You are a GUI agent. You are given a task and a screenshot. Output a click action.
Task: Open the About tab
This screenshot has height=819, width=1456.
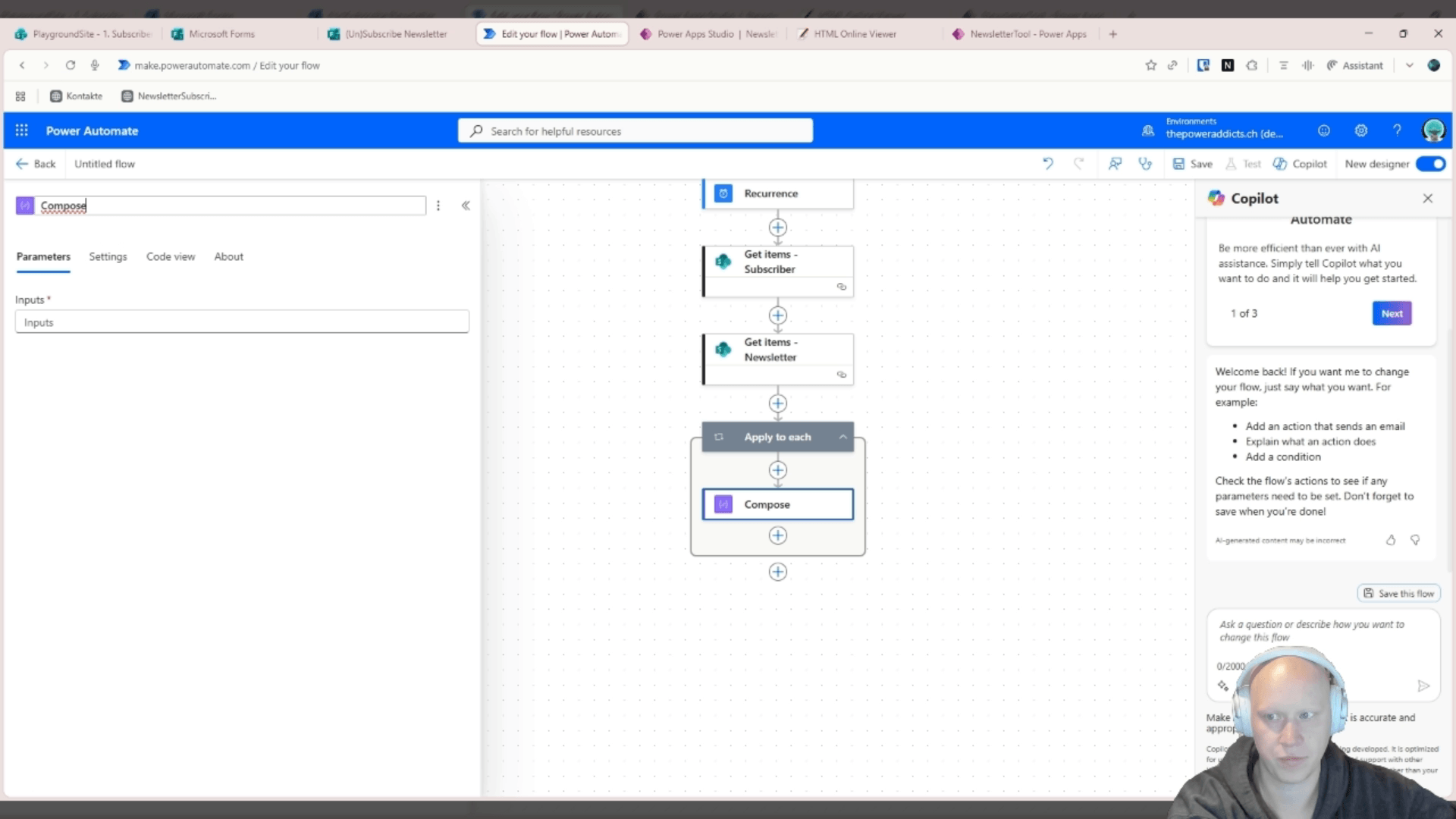point(229,256)
